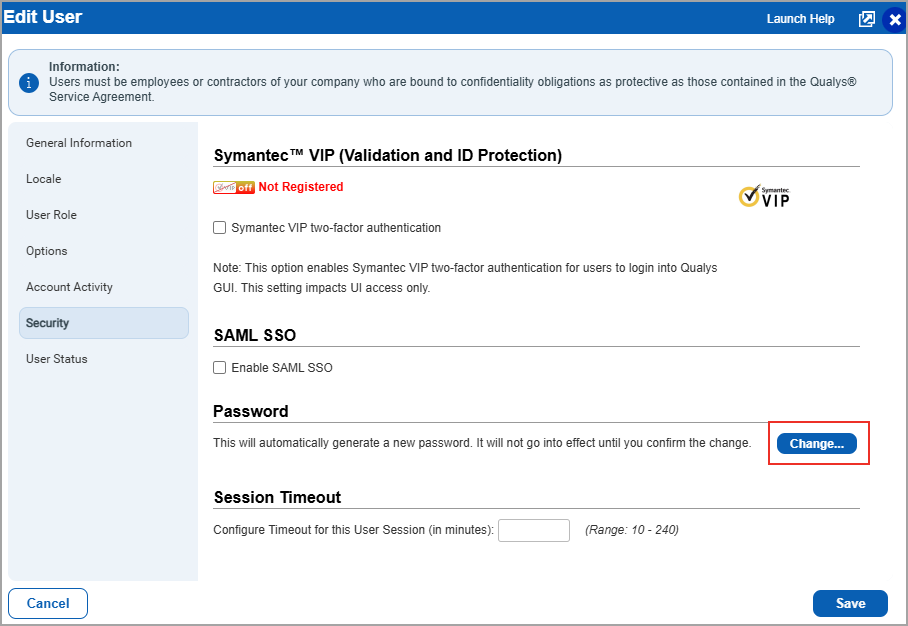The image size is (908, 626).
Task: Enable Symantec VIP two-factor authentication checkbox
Action: [x=220, y=228]
